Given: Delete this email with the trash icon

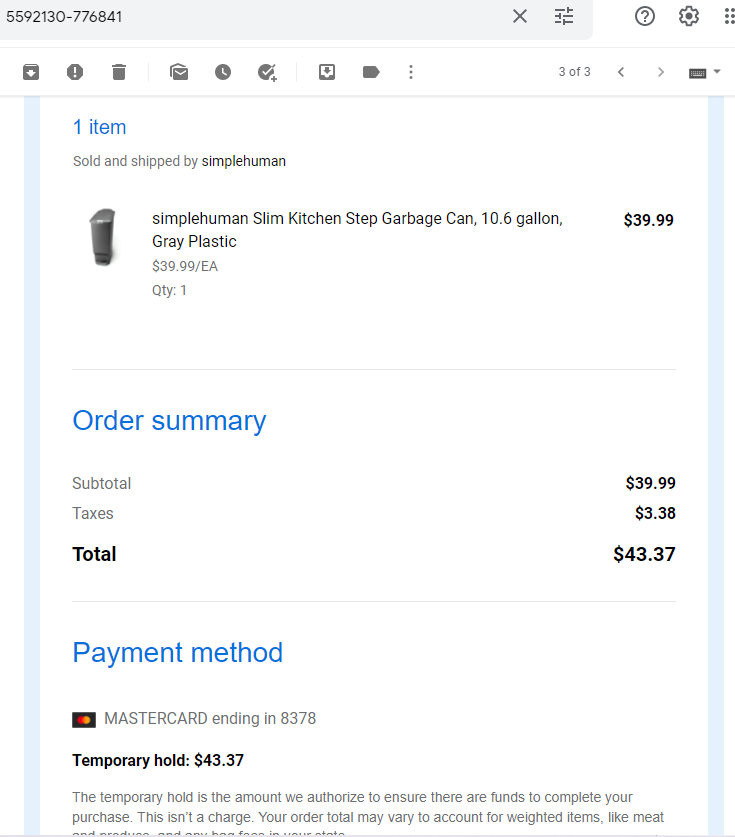Looking at the screenshot, I should [119, 72].
